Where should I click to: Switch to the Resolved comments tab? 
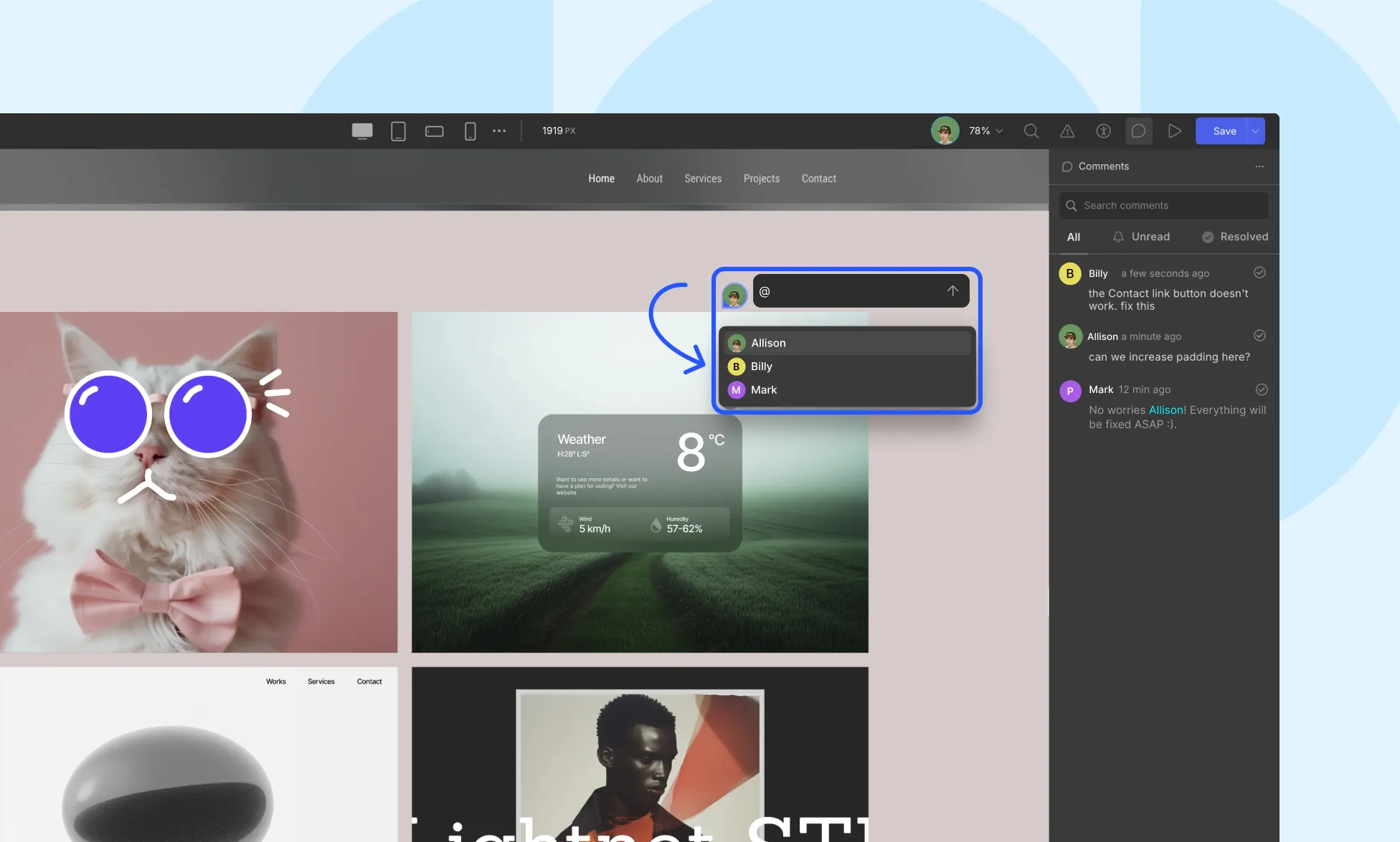(x=1235, y=237)
